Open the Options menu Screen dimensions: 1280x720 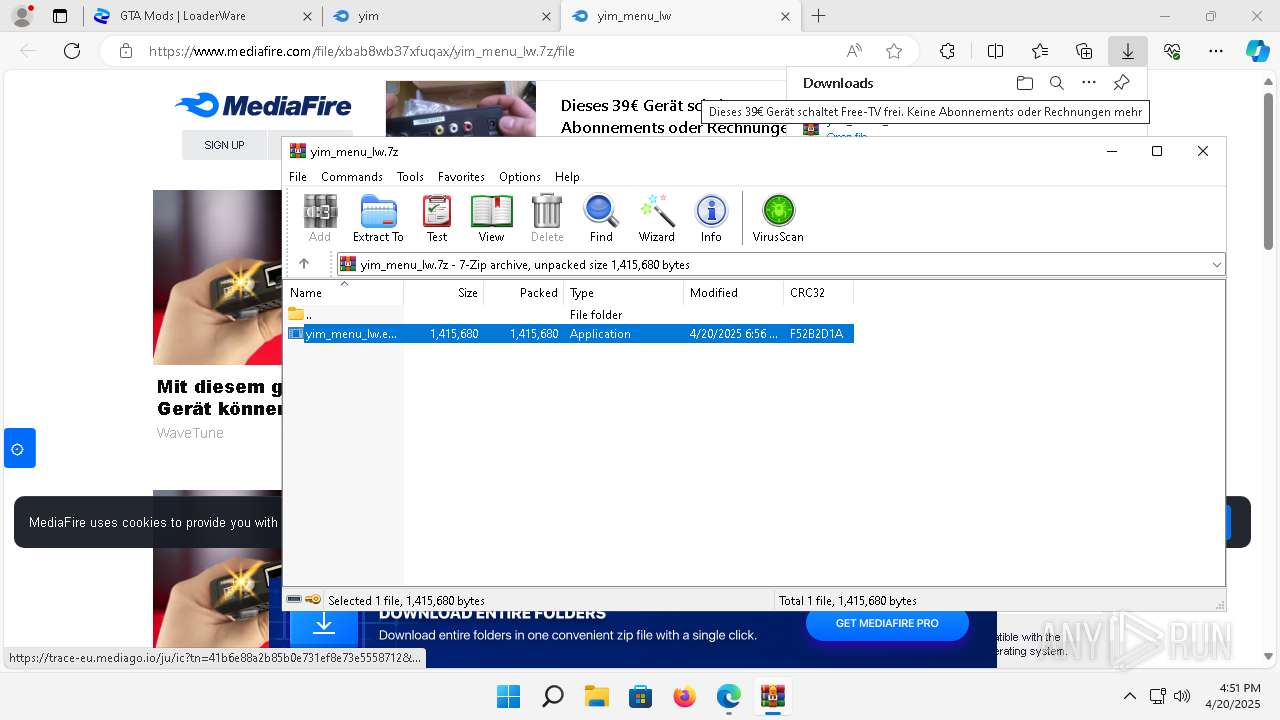(x=520, y=176)
